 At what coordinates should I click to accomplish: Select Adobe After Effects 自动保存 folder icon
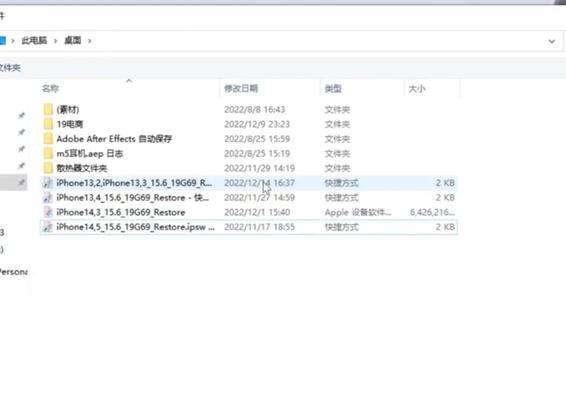48,139
